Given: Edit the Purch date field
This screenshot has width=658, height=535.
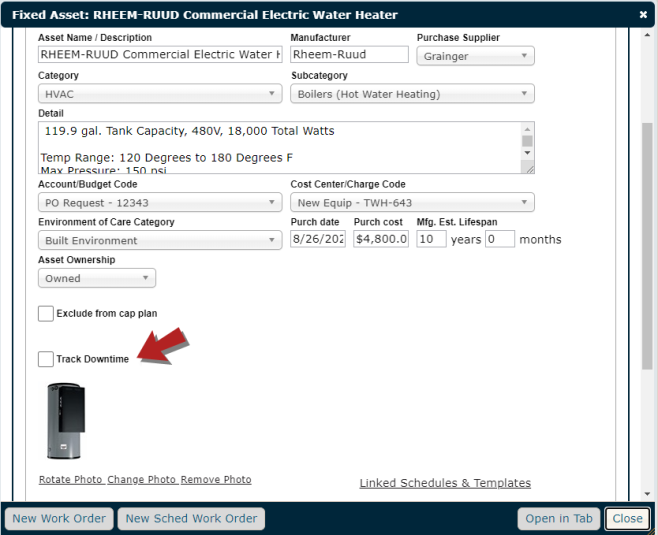Looking at the screenshot, I should coord(318,239).
